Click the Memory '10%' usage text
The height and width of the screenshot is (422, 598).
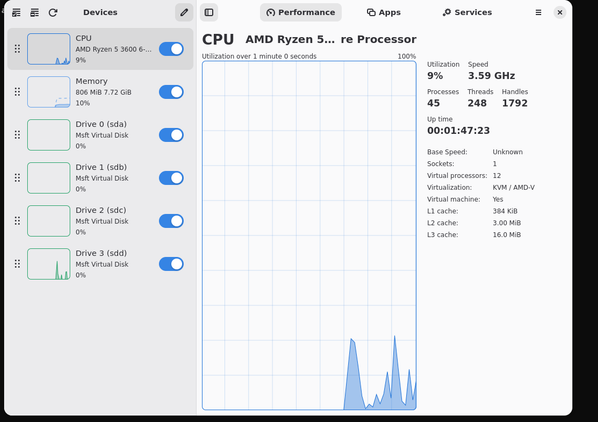[83, 103]
